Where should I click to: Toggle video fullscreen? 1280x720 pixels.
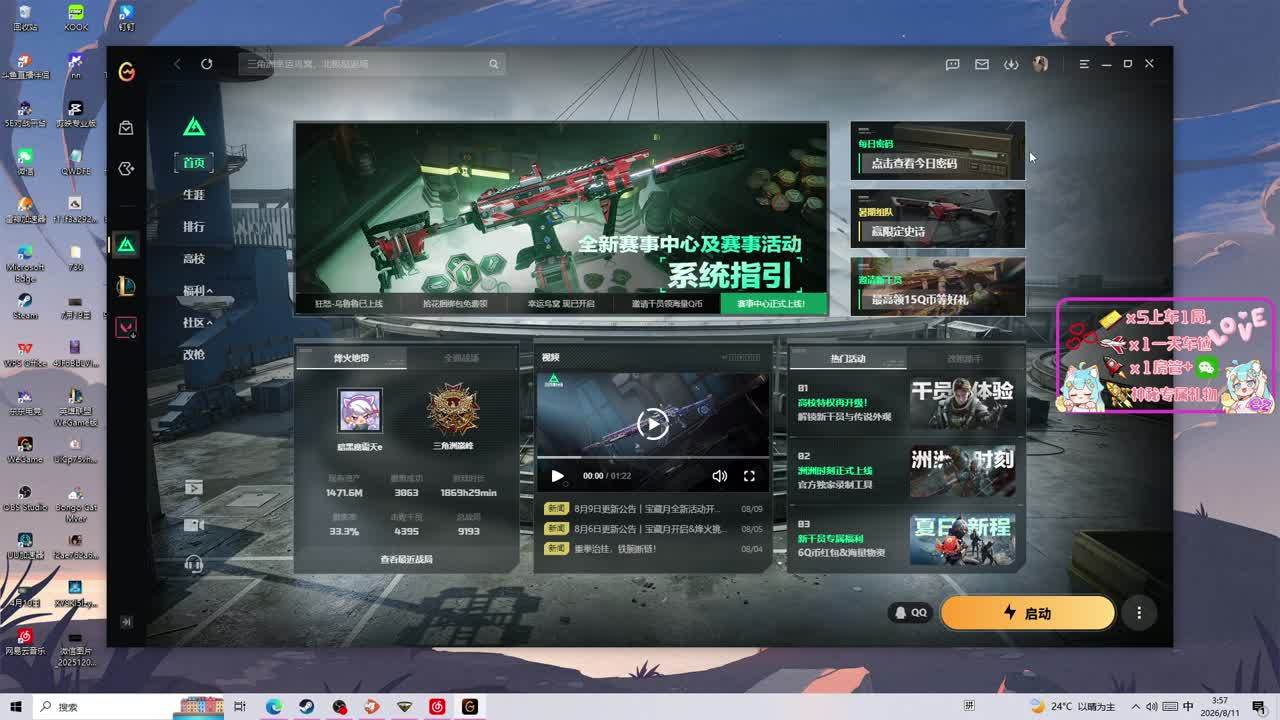point(749,476)
